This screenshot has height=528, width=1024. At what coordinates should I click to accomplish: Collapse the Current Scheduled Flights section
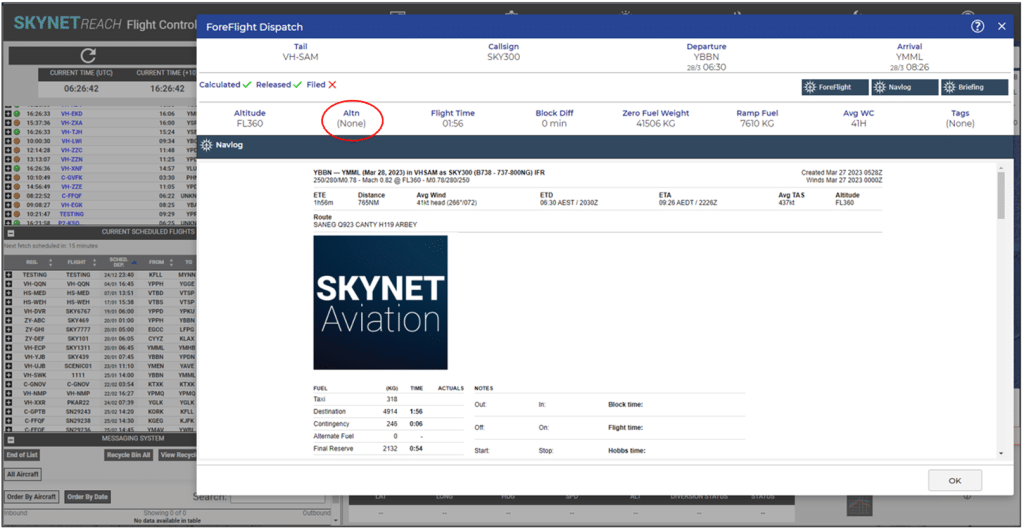point(10,233)
